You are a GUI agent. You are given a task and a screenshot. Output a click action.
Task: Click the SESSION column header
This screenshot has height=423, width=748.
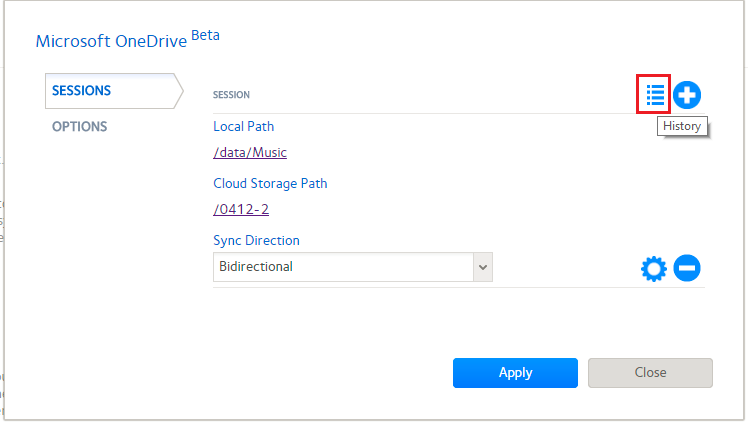231,95
